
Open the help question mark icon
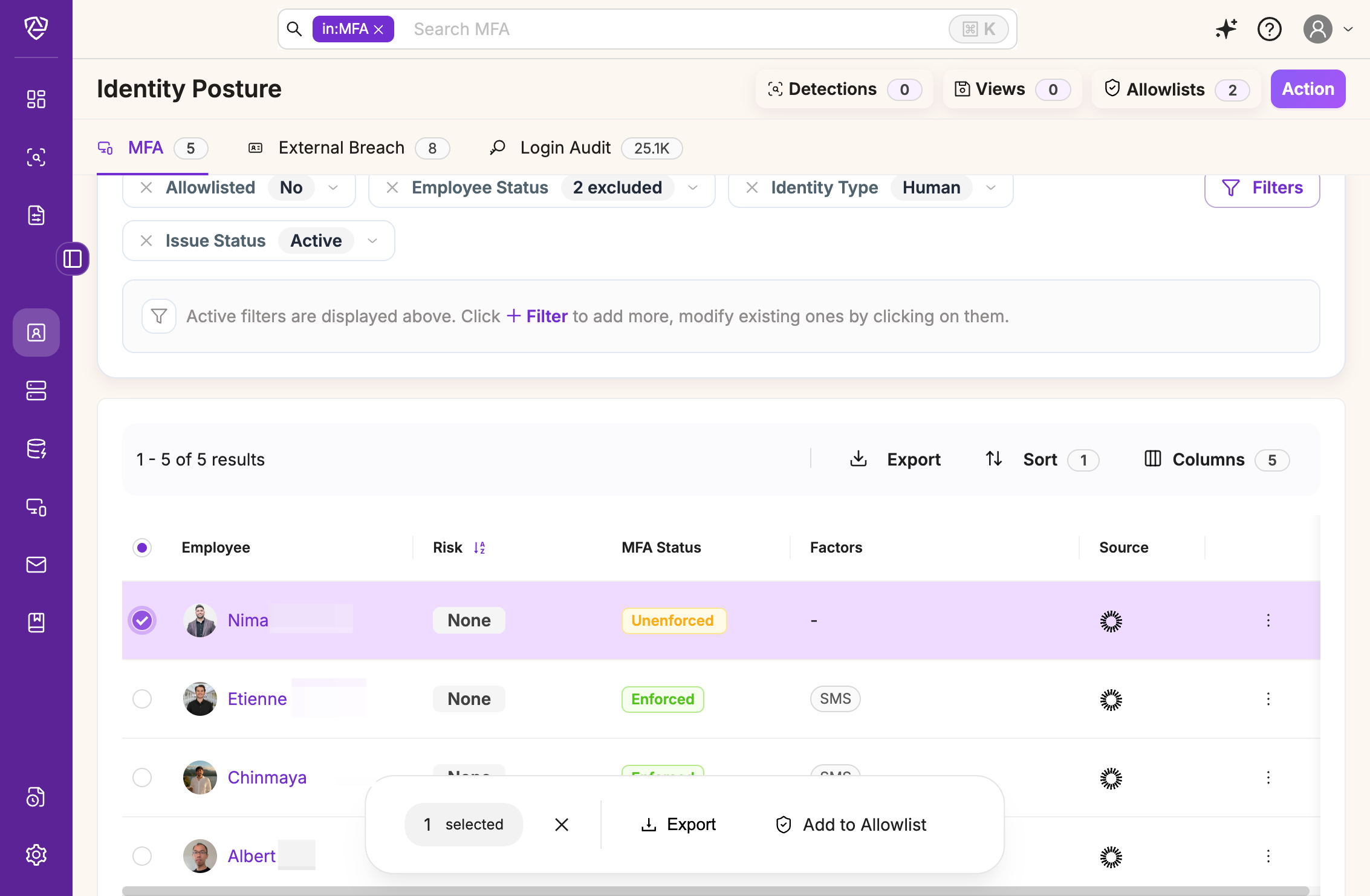[1269, 29]
